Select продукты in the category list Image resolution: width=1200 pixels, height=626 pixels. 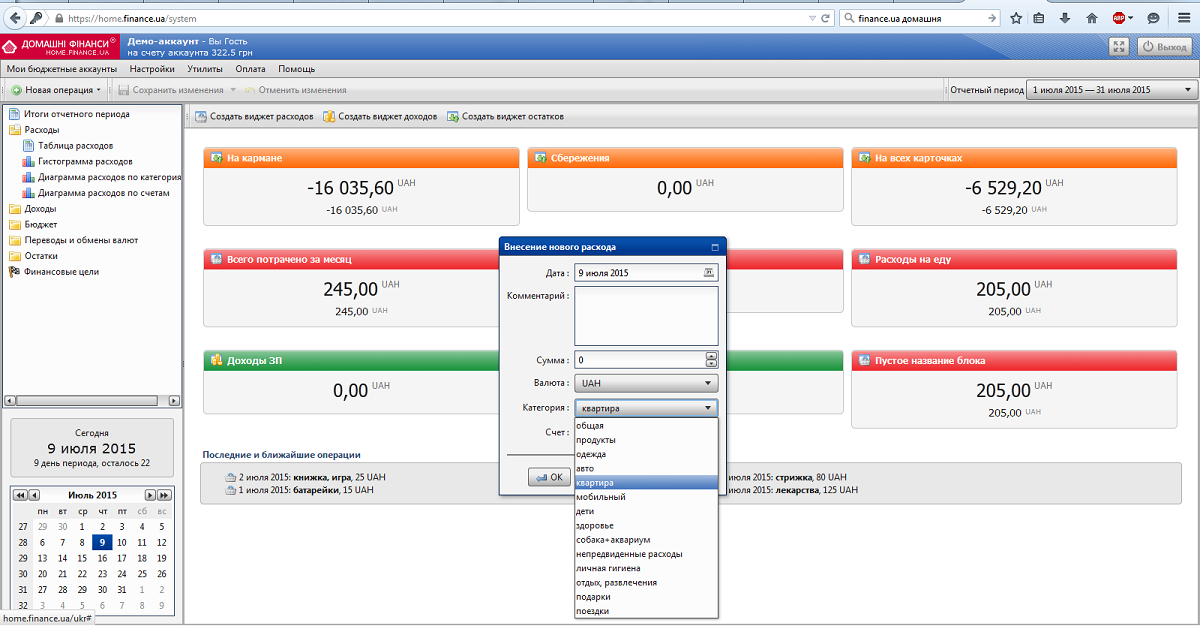tap(596, 440)
